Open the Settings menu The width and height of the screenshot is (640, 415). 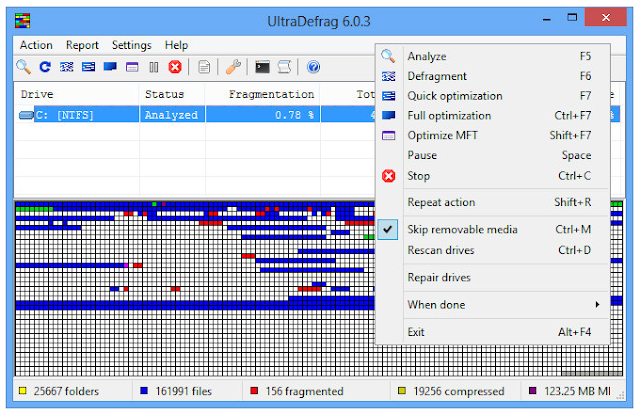coord(131,45)
